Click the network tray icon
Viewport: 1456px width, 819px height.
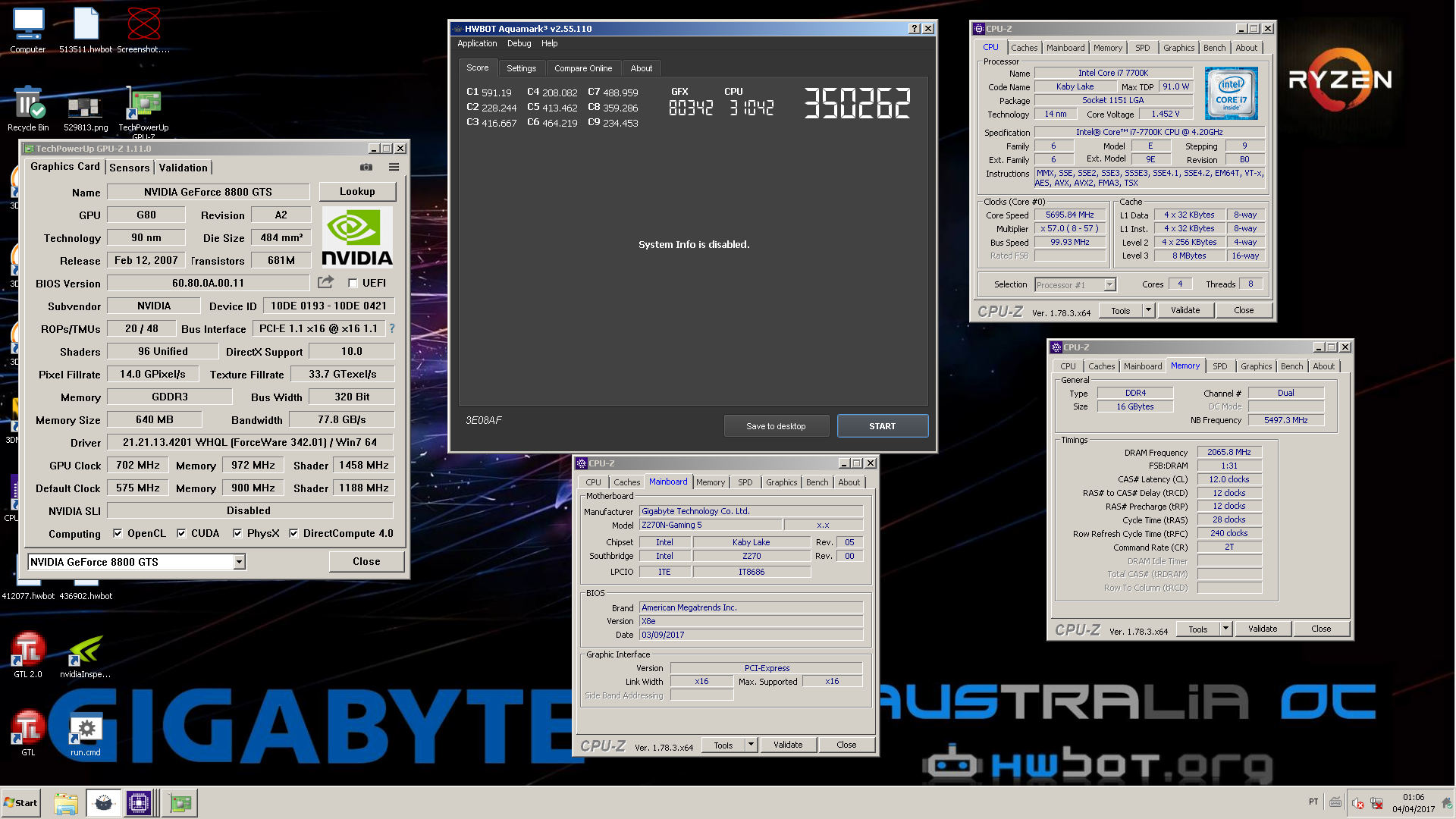(x=1376, y=803)
